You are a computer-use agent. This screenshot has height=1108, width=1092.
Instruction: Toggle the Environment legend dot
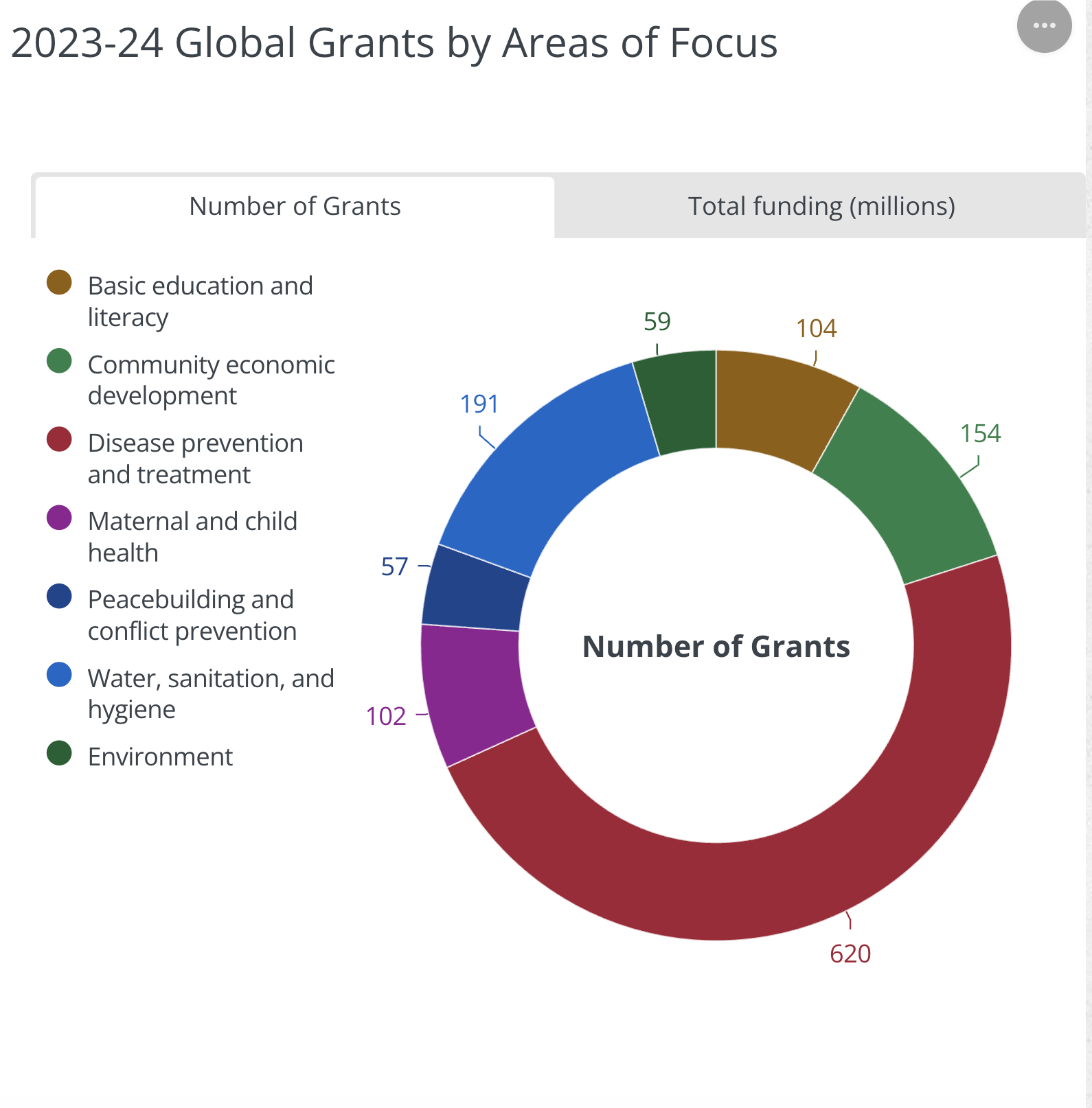[59, 753]
